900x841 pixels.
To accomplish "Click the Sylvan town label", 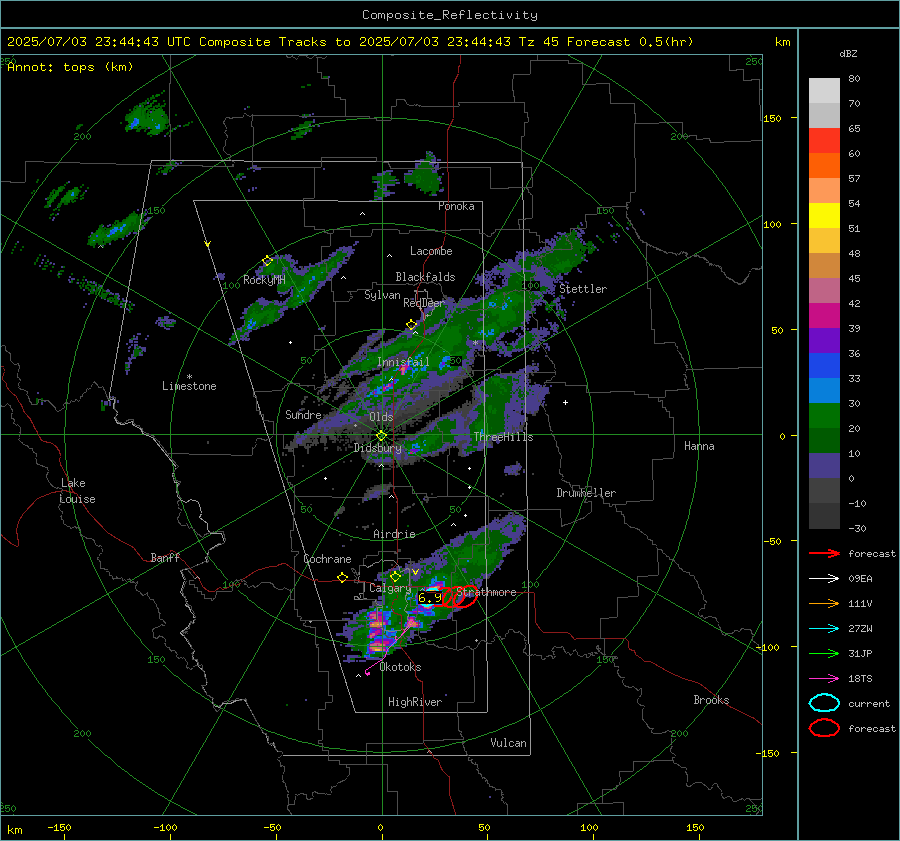I will (x=382, y=295).
